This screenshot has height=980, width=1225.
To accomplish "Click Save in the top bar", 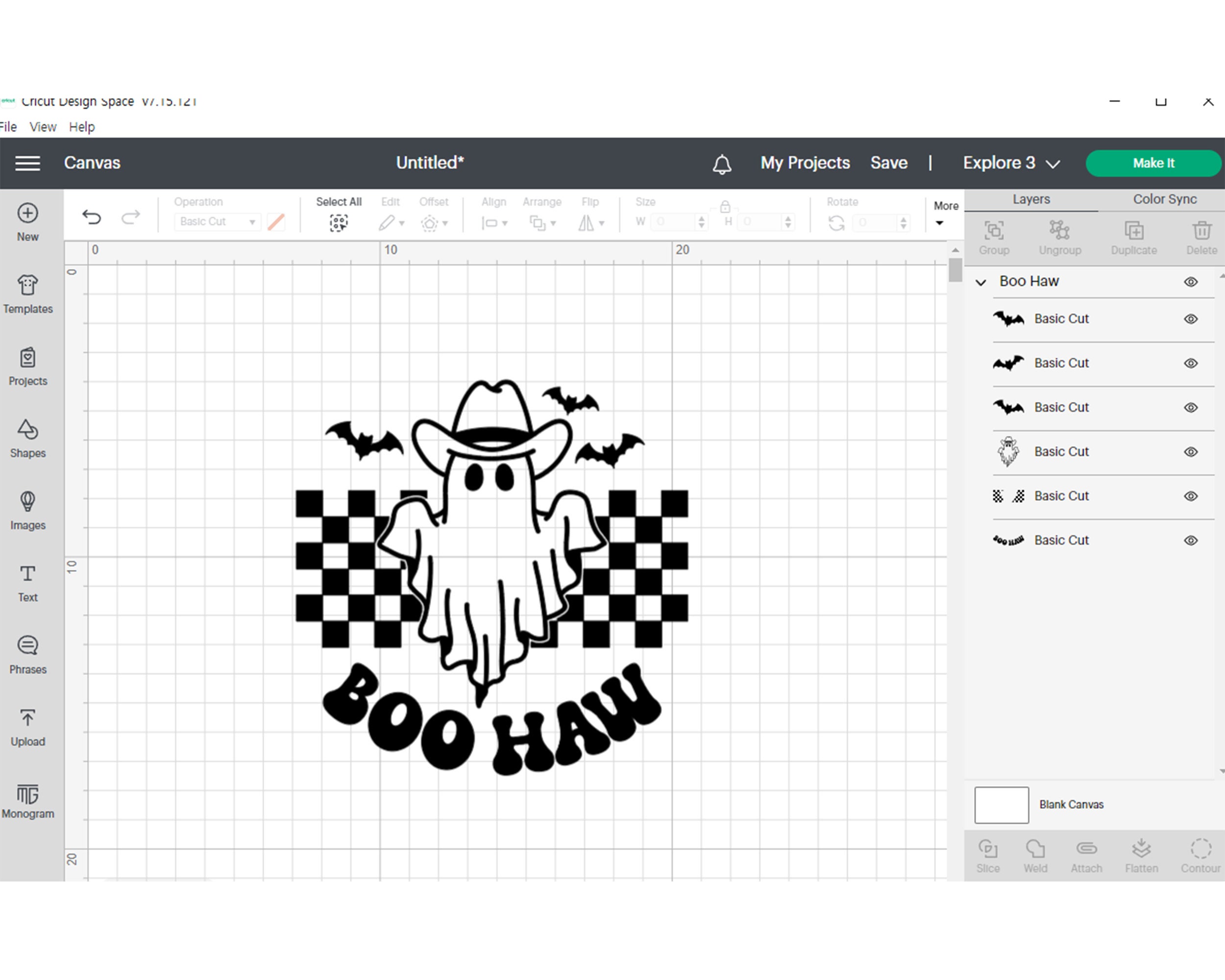I will coord(888,163).
